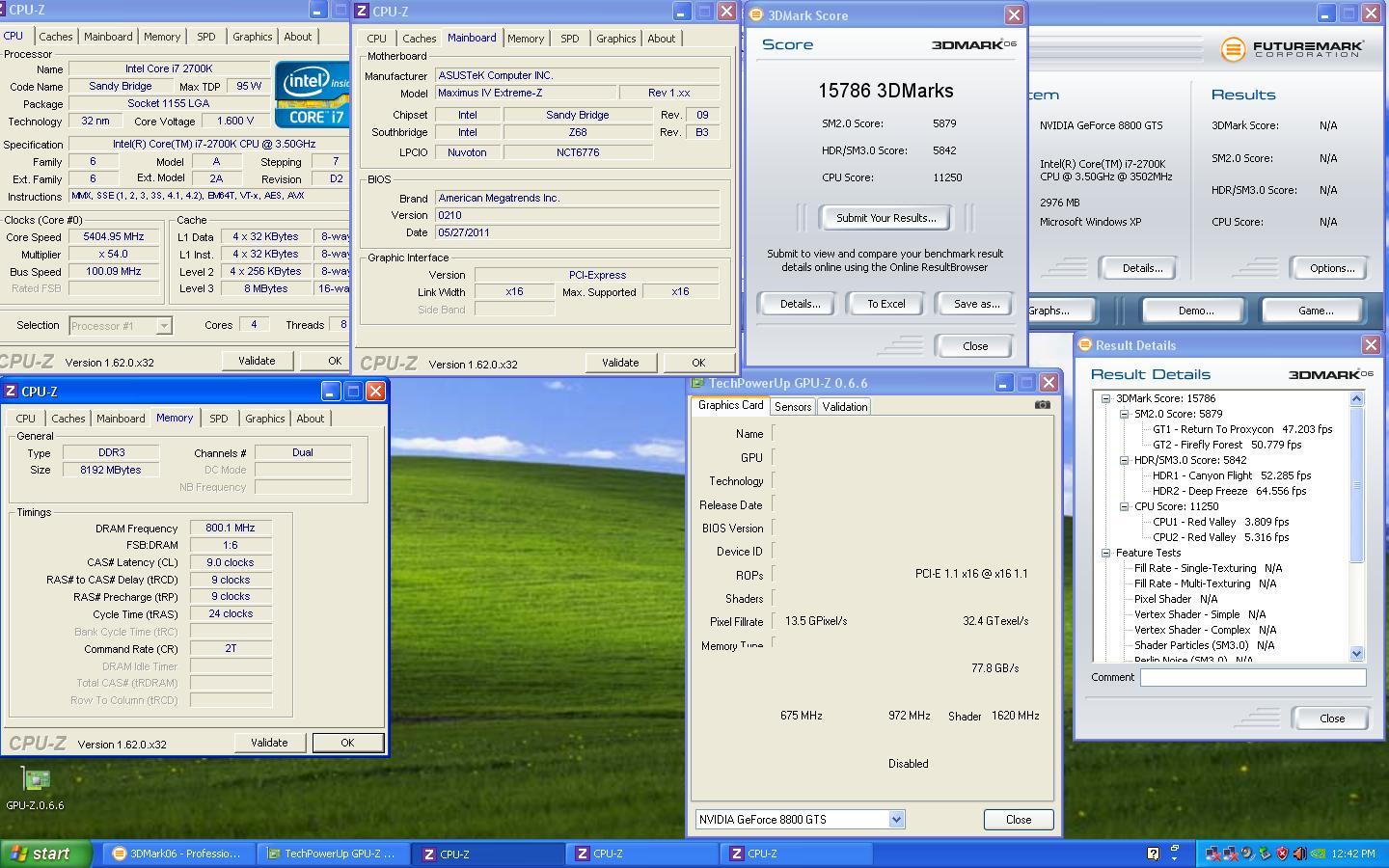The image size is (1389, 868).
Task: Open About tab in CPU-Z Mainboard window
Action: point(662,39)
